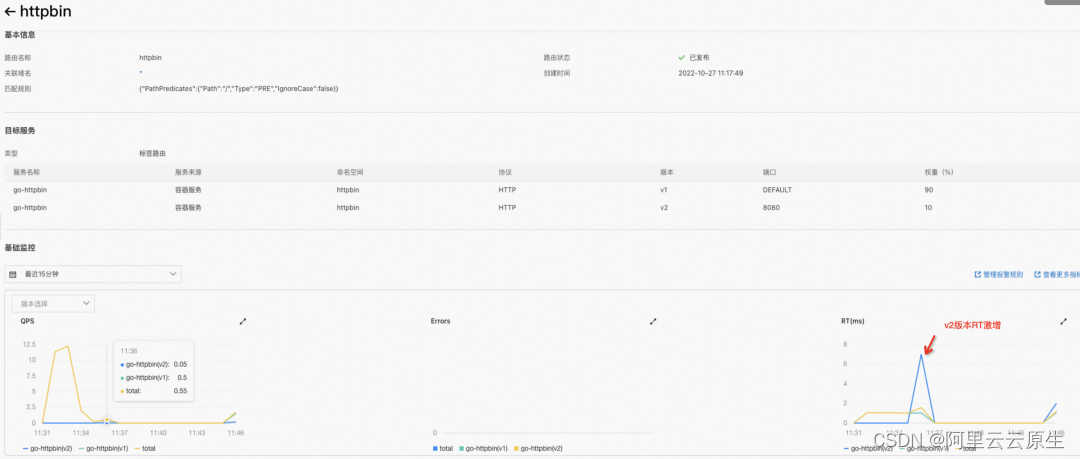Toggle go-httpbin(v2) series in the QPS legend
1080x459 pixels.
point(46,448)
